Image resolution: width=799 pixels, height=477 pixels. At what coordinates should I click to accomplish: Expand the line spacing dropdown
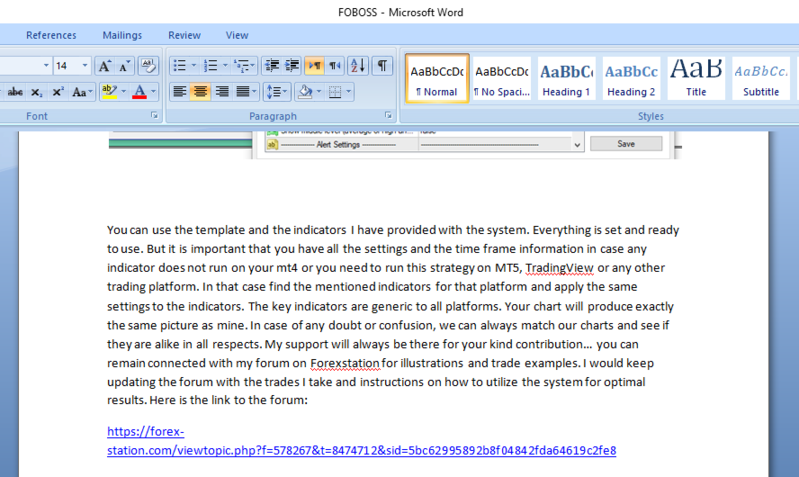pyautogui.click(x=283, y=92)
